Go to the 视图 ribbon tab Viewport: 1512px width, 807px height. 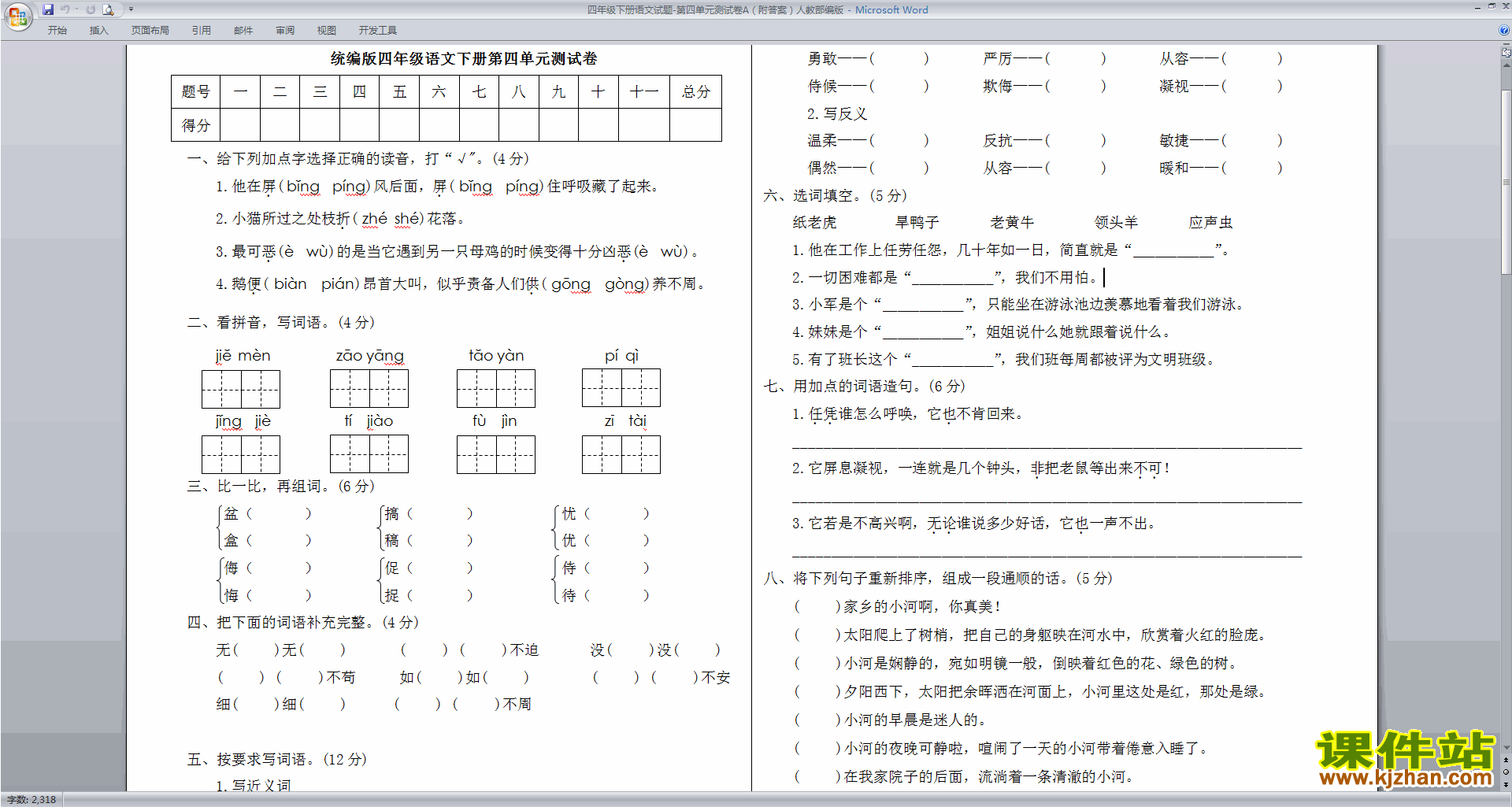(326, 31)
